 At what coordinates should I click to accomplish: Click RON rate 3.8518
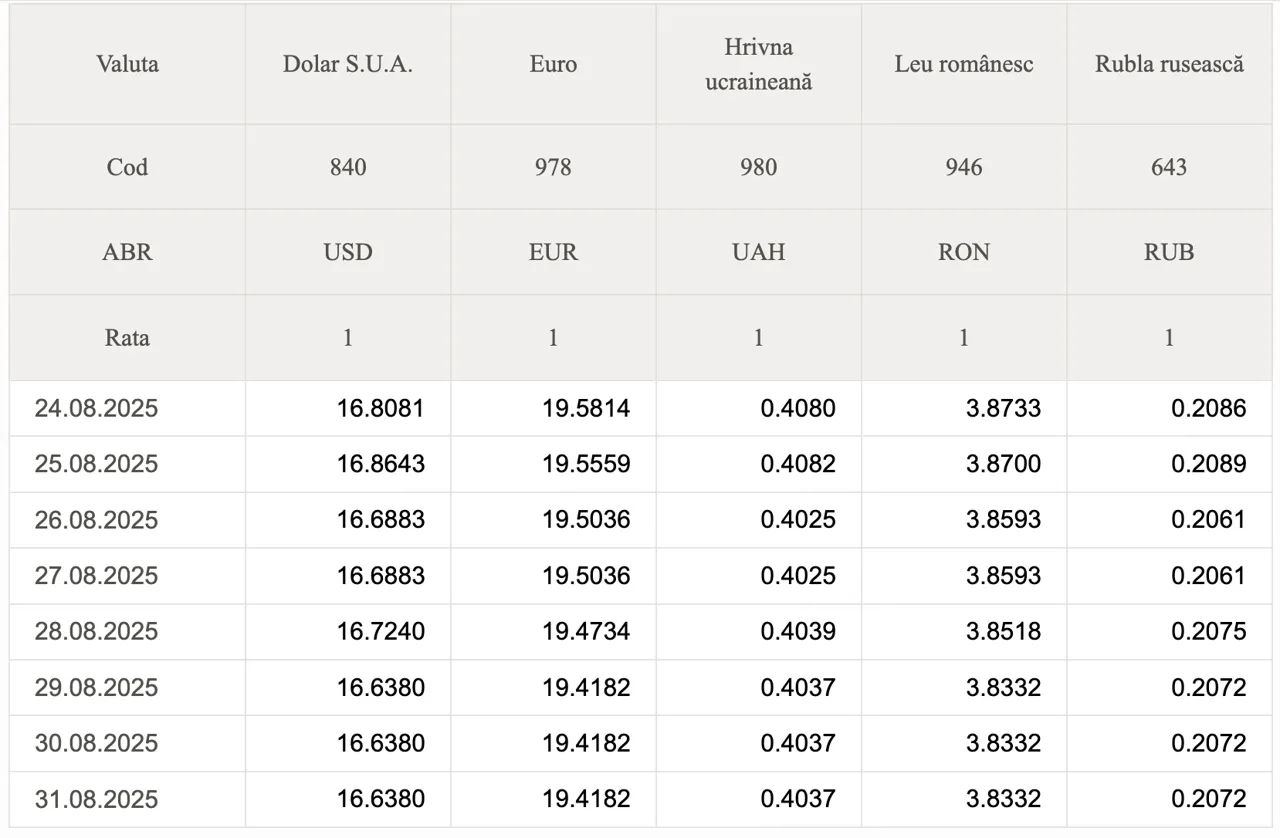1003,632
